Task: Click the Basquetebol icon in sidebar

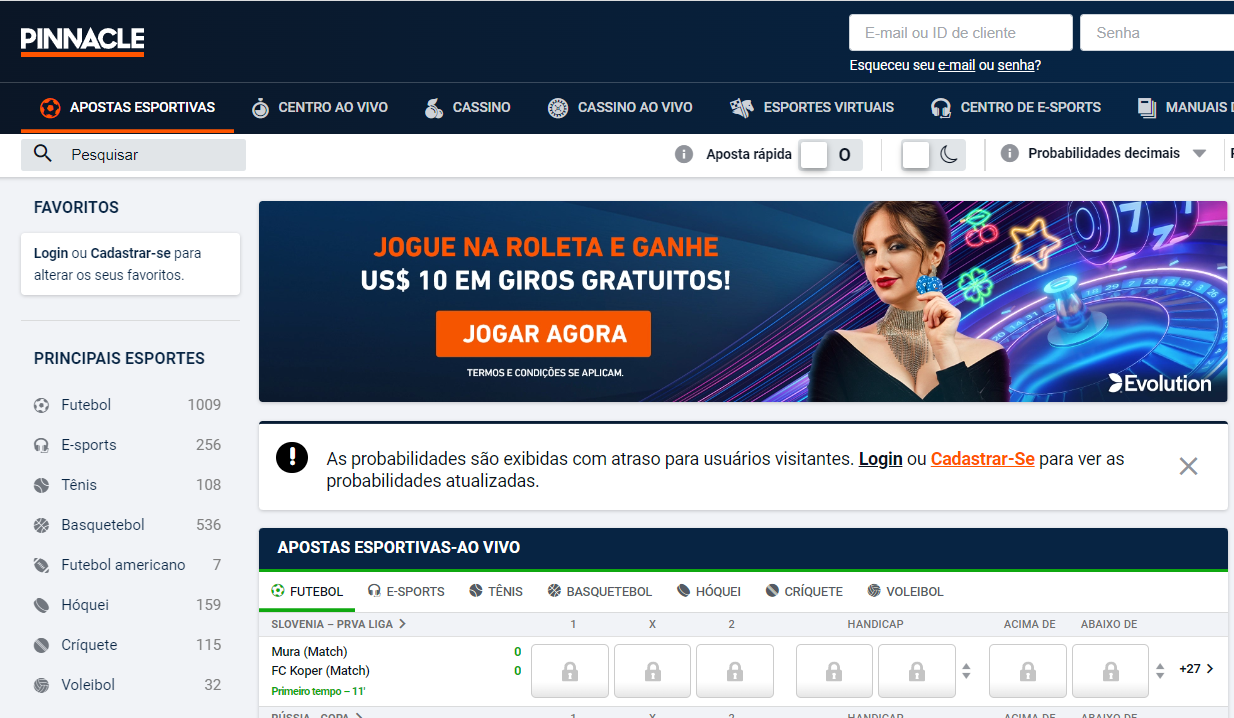Action: tap(41, 525)
